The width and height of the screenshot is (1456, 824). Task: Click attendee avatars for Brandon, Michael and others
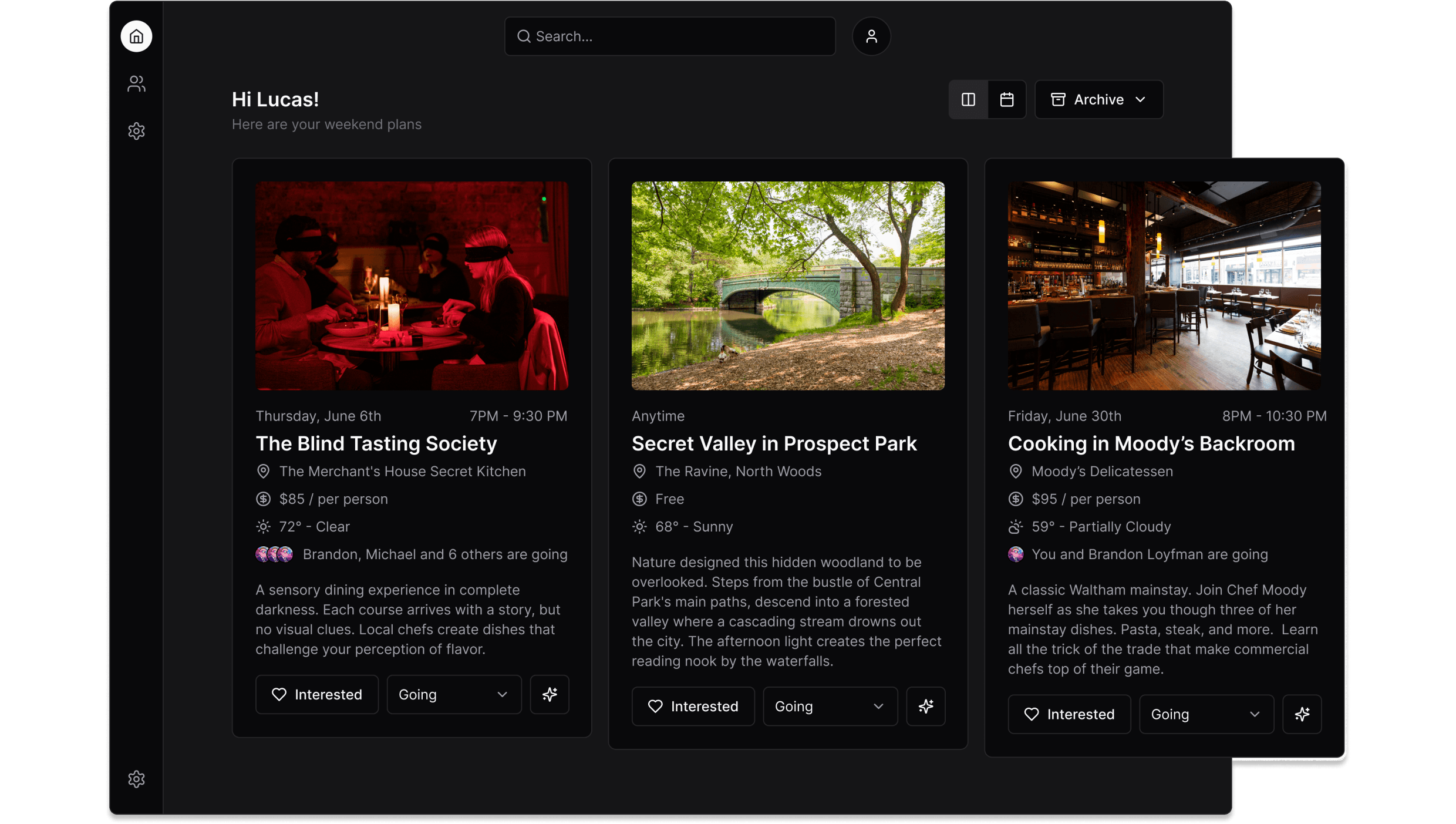point(274,554)
